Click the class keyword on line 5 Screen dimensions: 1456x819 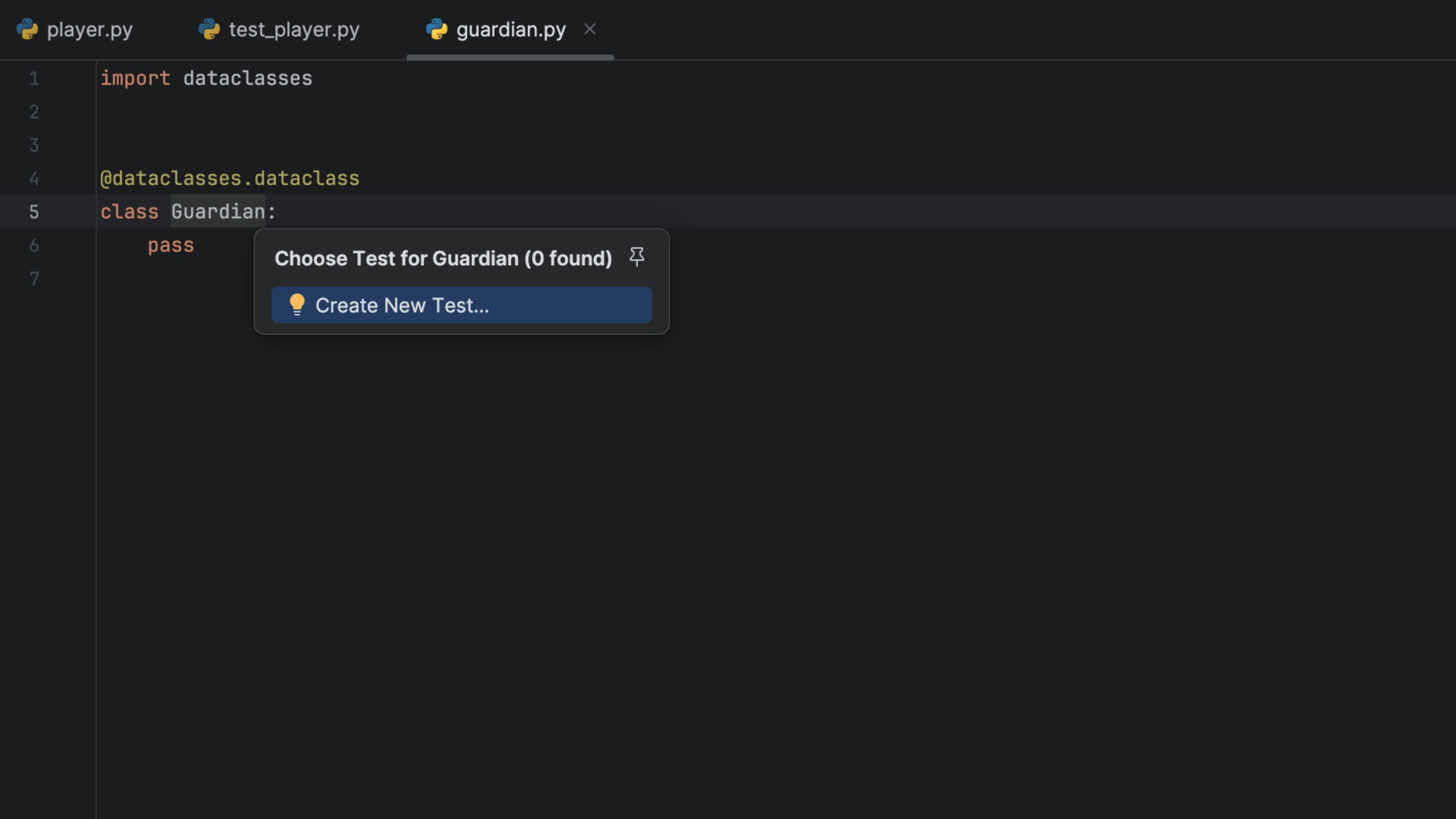129,212
